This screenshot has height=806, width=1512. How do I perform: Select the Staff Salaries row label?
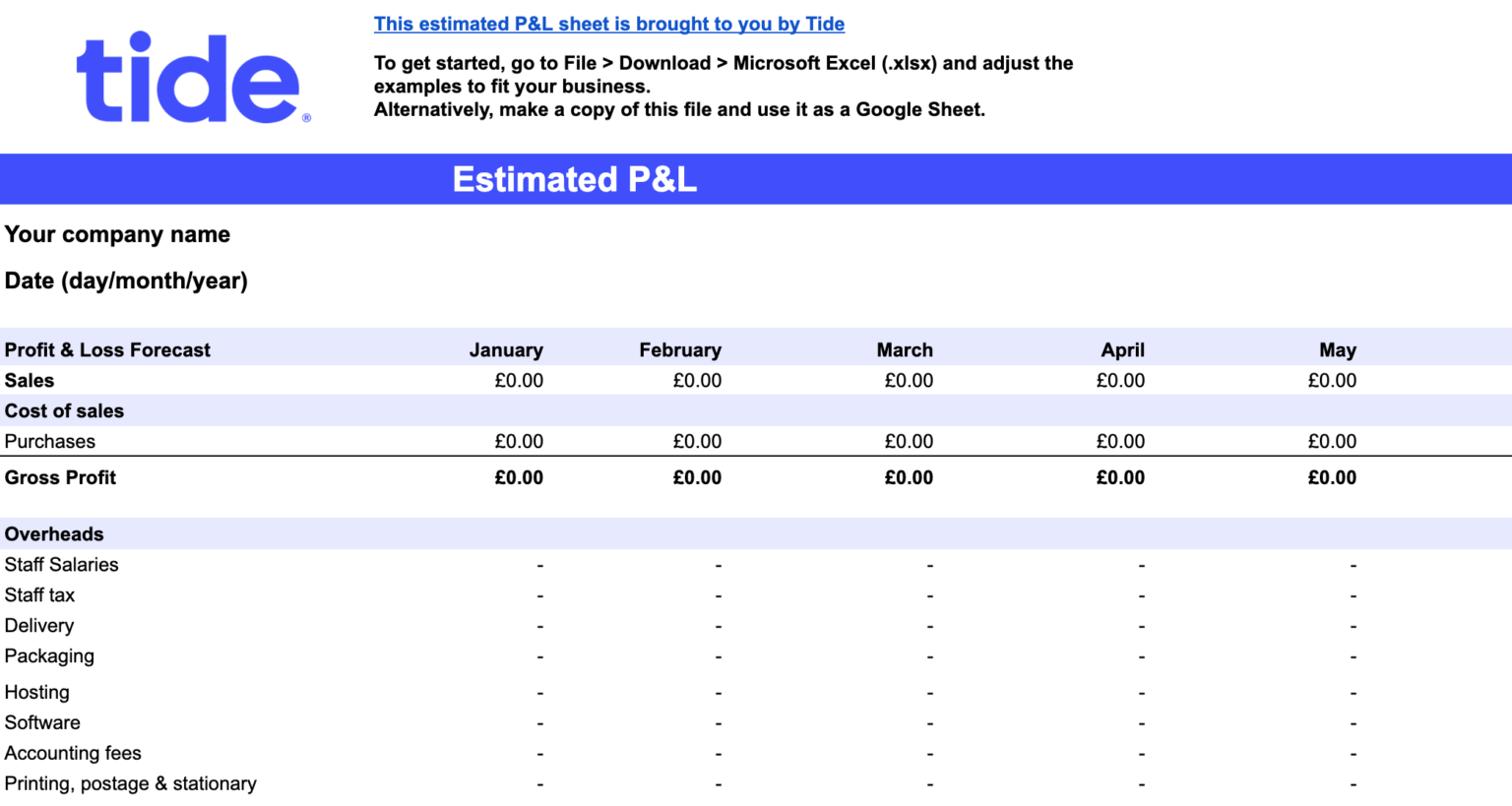point(61,565)
